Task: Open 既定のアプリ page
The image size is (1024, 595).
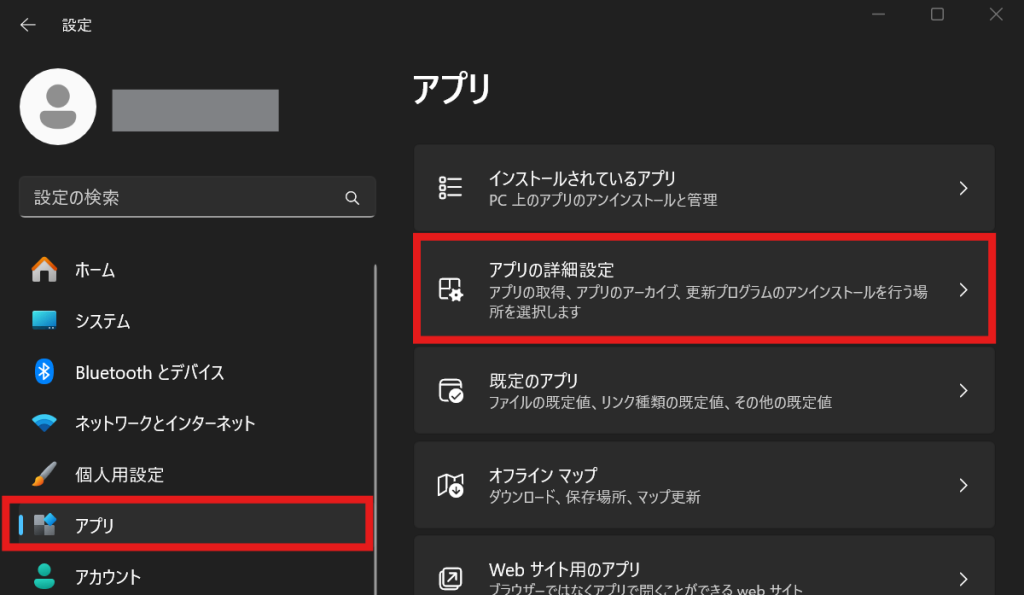Action: 704,391
